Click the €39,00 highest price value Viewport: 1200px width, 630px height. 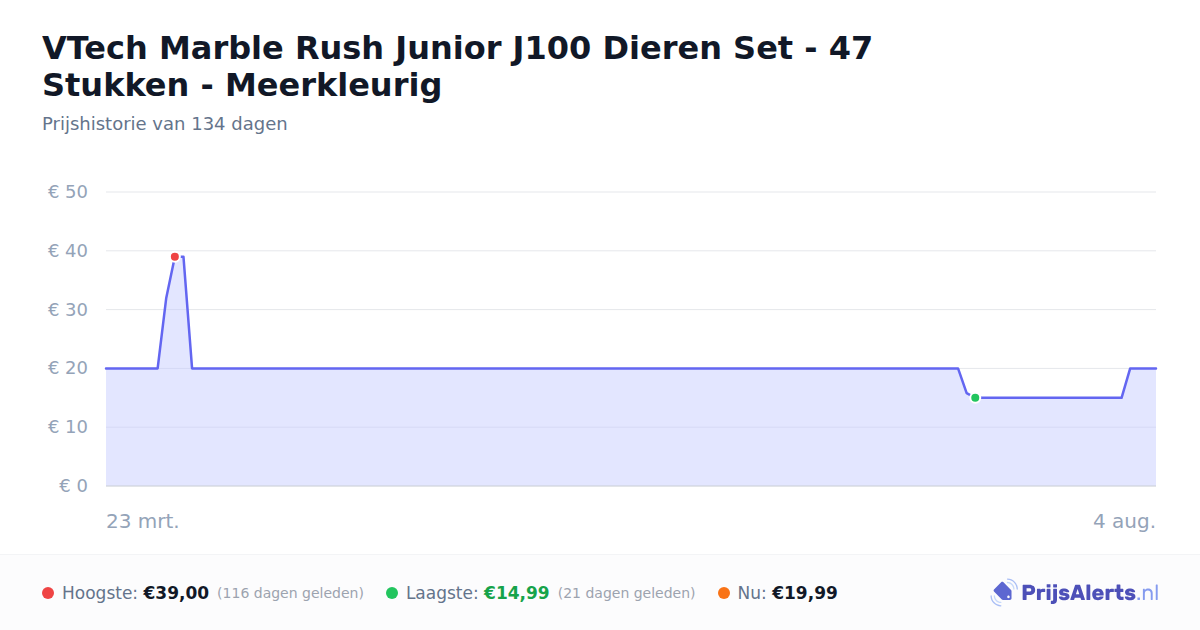point(176,593)
